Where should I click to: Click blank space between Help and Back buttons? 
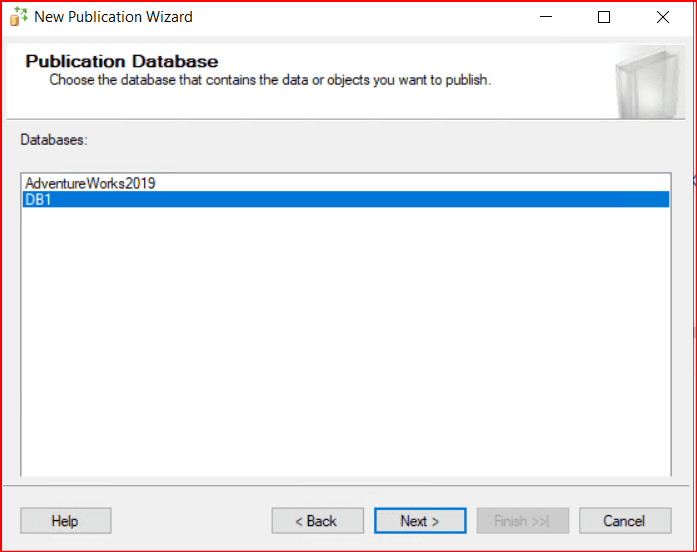[x=190, y=521]
